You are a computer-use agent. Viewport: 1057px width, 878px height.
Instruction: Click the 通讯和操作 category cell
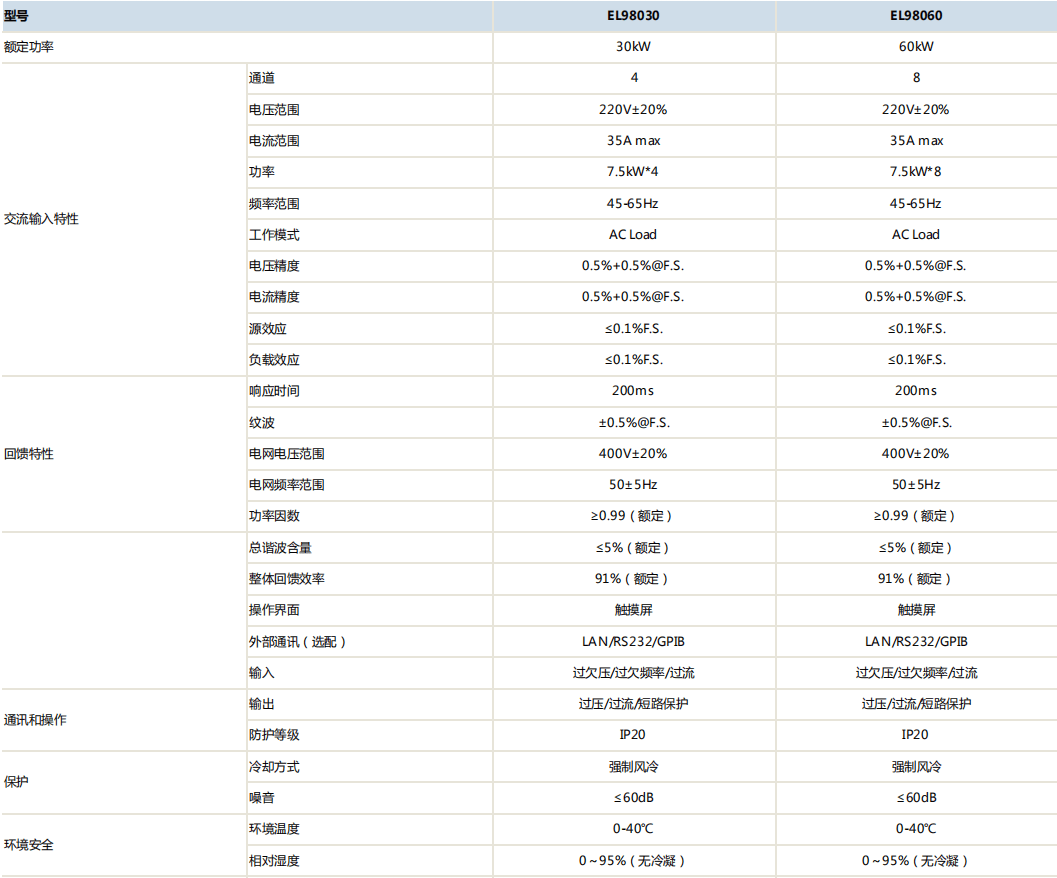pos(35,720)
